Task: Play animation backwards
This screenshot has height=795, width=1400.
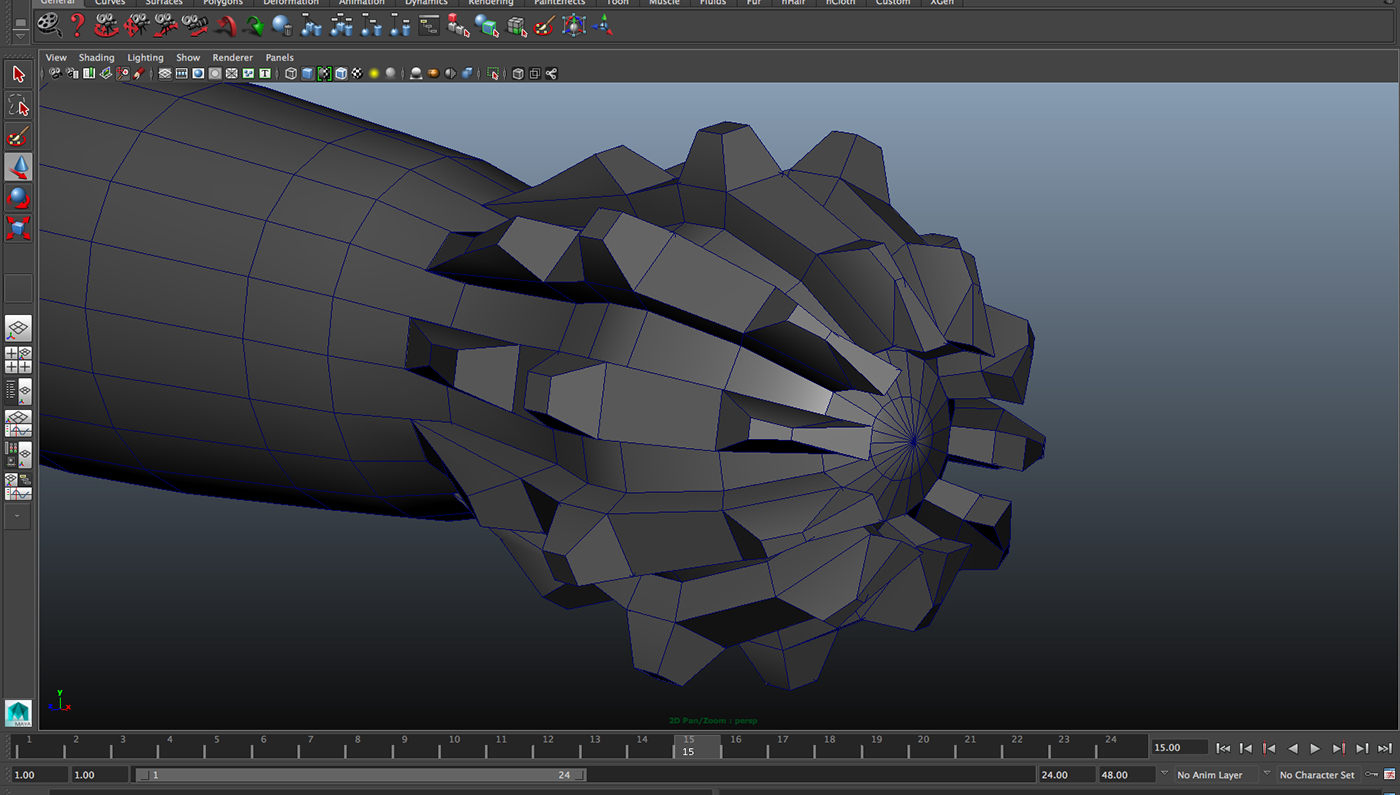Action: (1292, 748)
